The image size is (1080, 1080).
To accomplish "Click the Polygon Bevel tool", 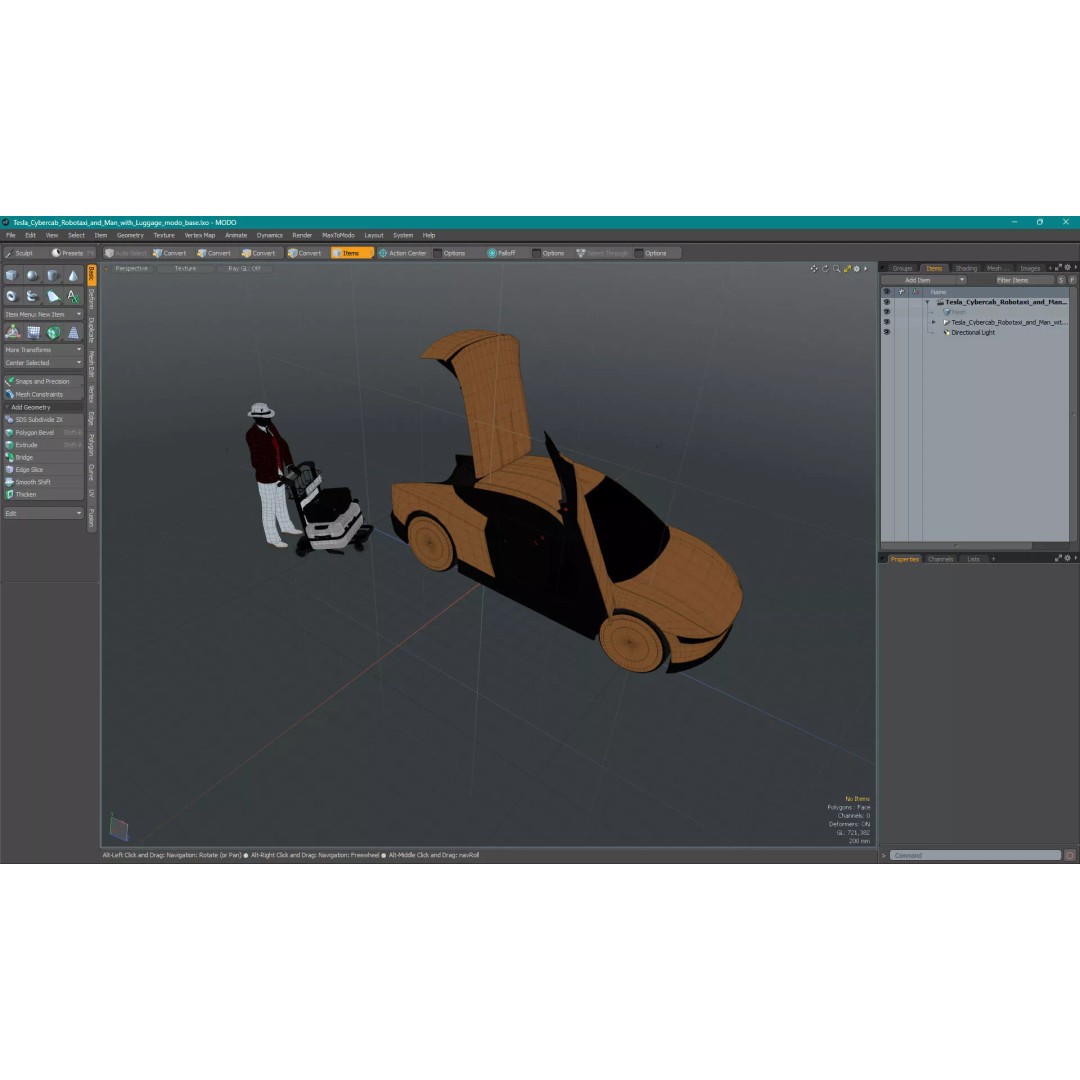I will [43, 433].
